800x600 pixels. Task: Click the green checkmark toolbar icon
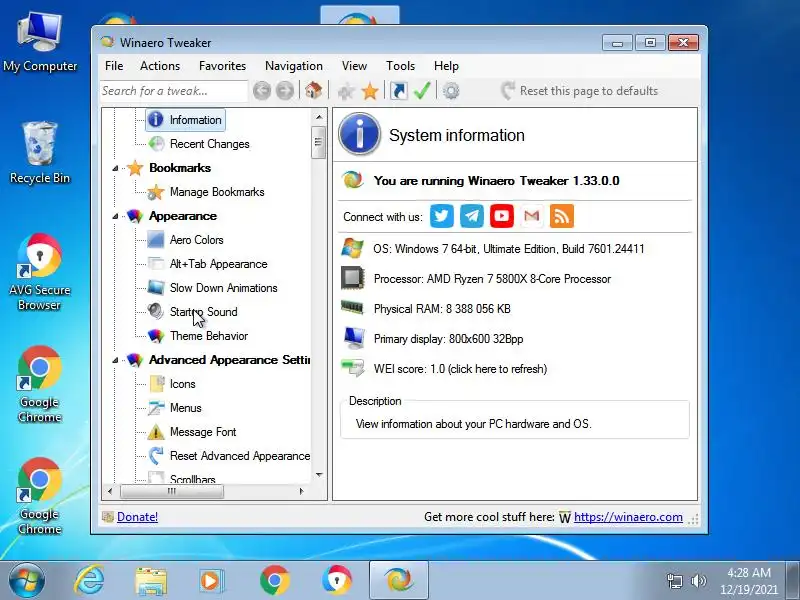pos(422,91)
